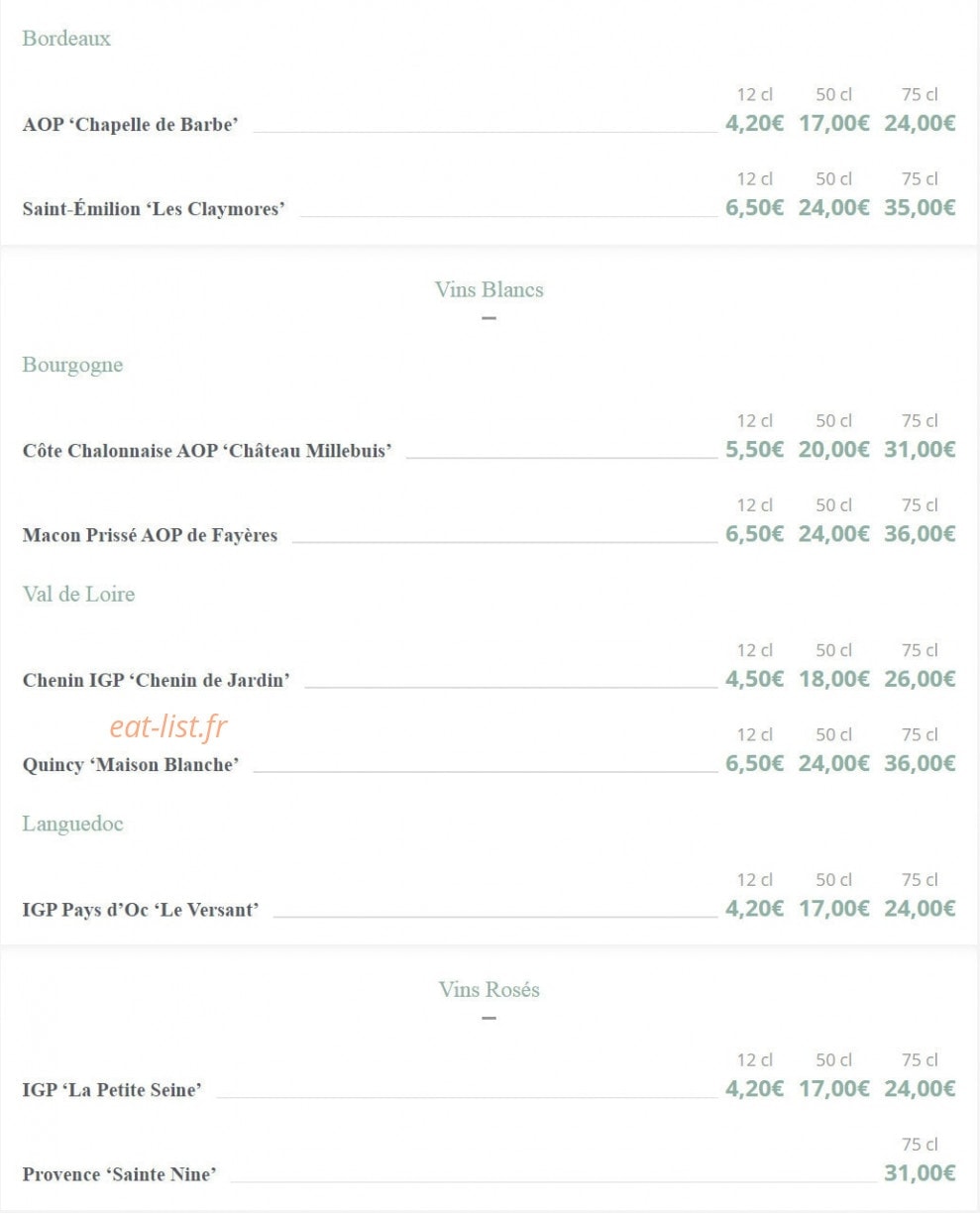Viewport: 980px width, 1214px height.
Task: Click the 31,00€ Sainte Nine price
Action: point(920,1172)
